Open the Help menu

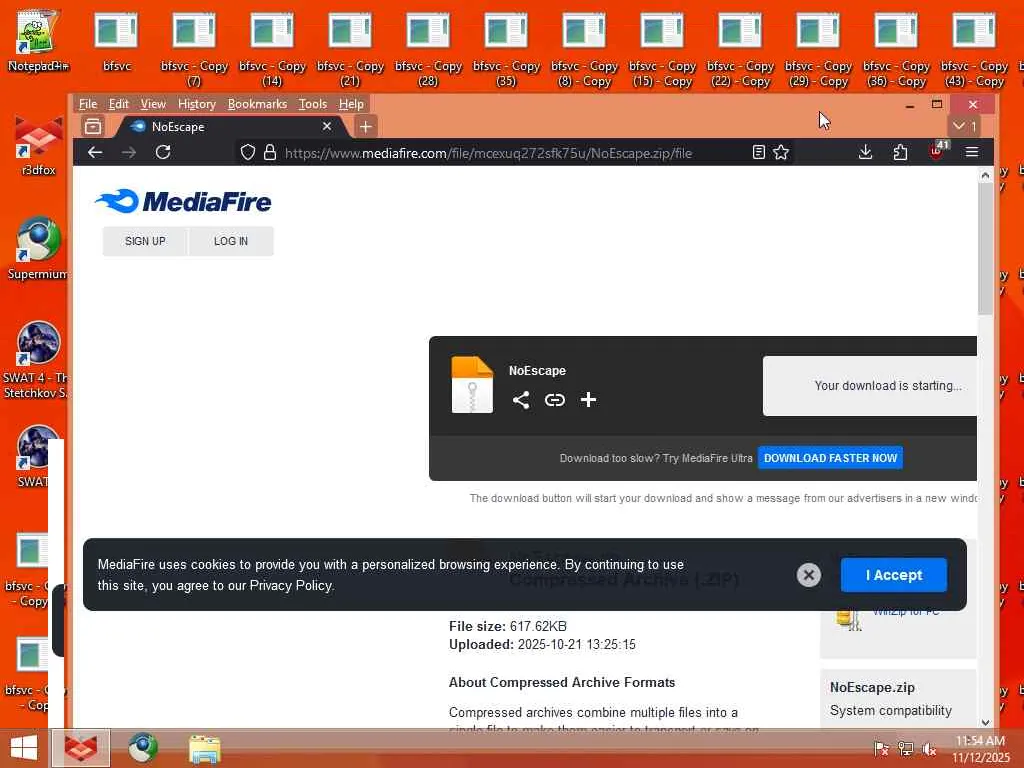tap(351, 104)
